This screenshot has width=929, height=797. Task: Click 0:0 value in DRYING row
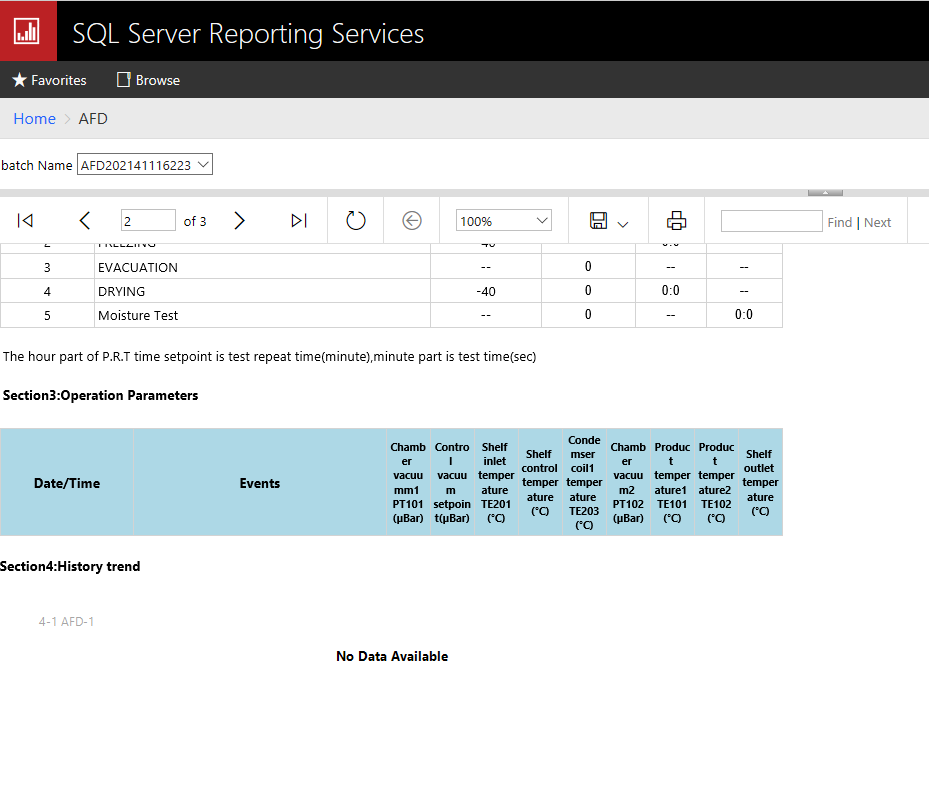670,290
